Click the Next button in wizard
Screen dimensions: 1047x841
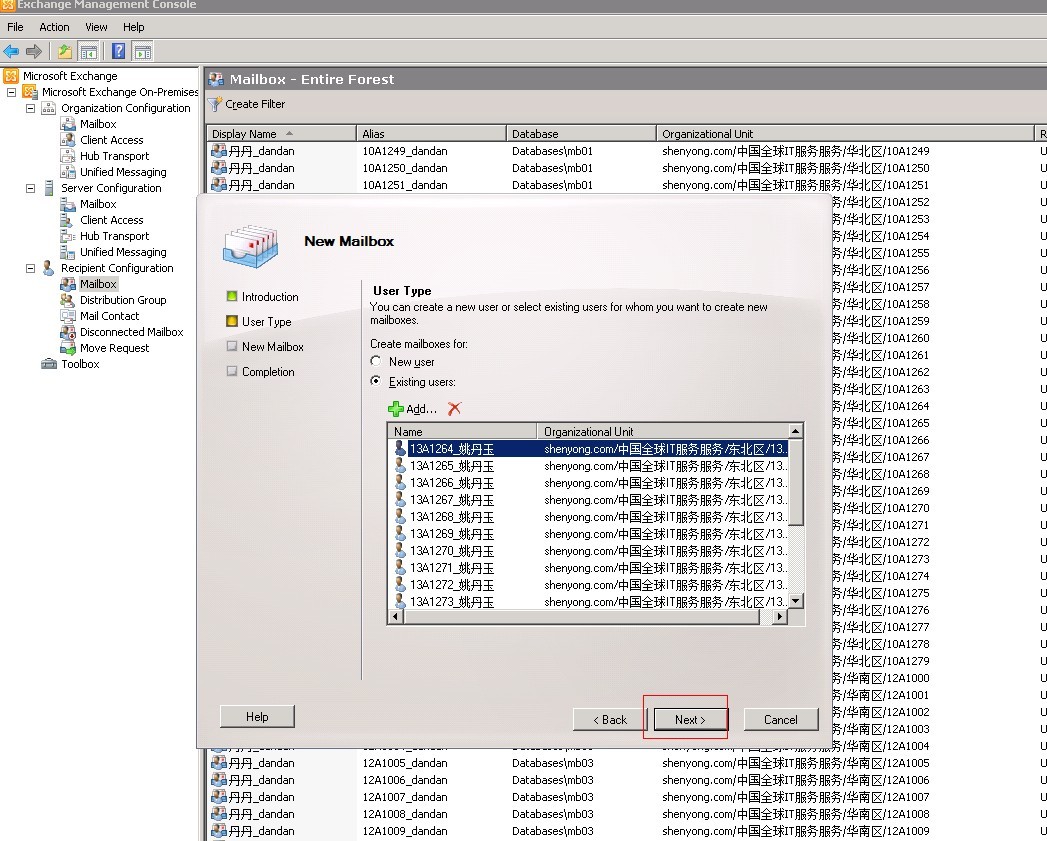click(690, 719)
